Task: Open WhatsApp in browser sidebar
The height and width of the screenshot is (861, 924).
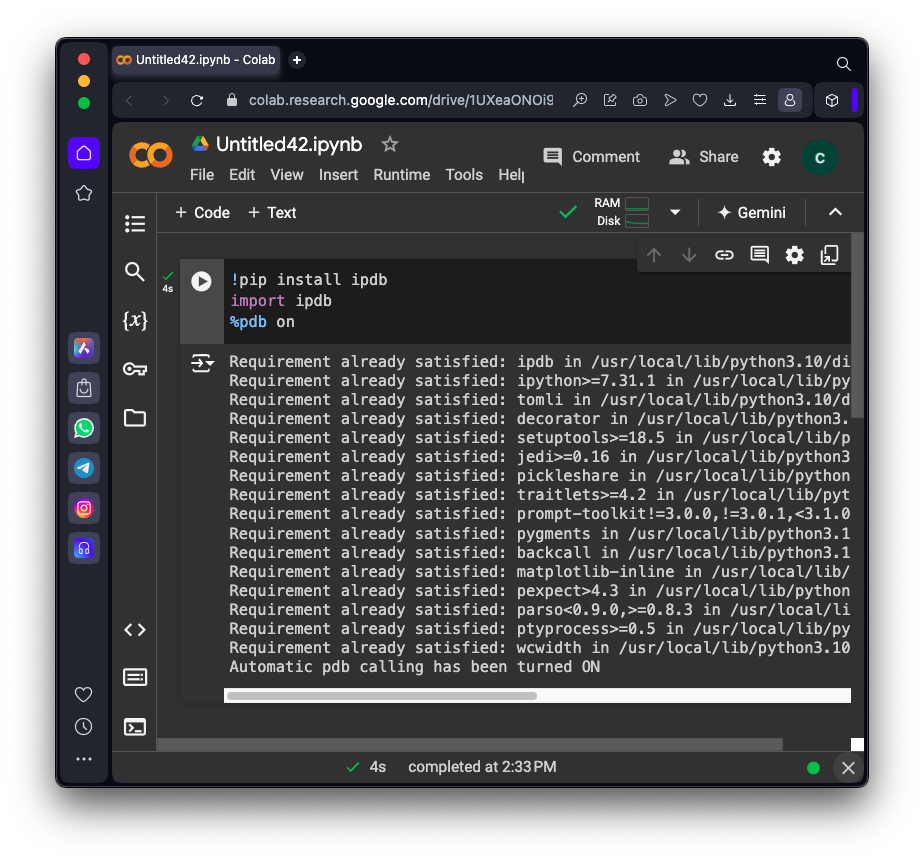Action: [x=84, y=428]
